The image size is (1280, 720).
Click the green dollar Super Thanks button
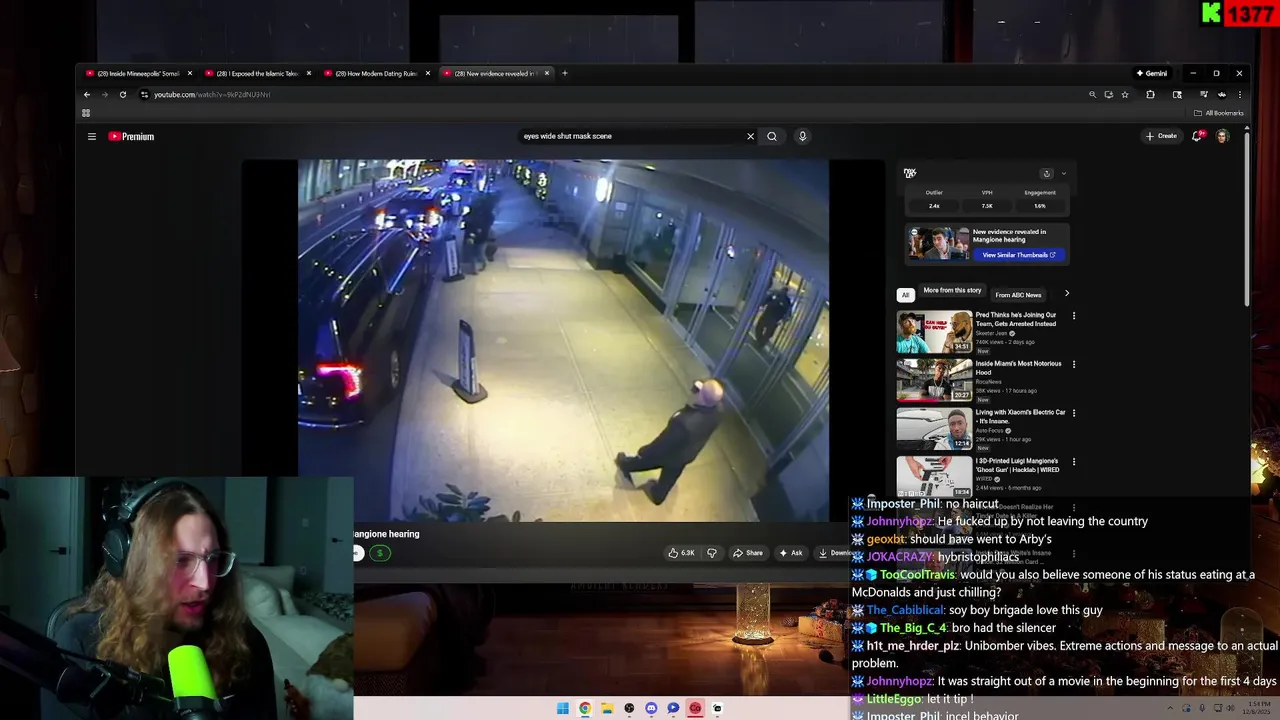point(380,553)
